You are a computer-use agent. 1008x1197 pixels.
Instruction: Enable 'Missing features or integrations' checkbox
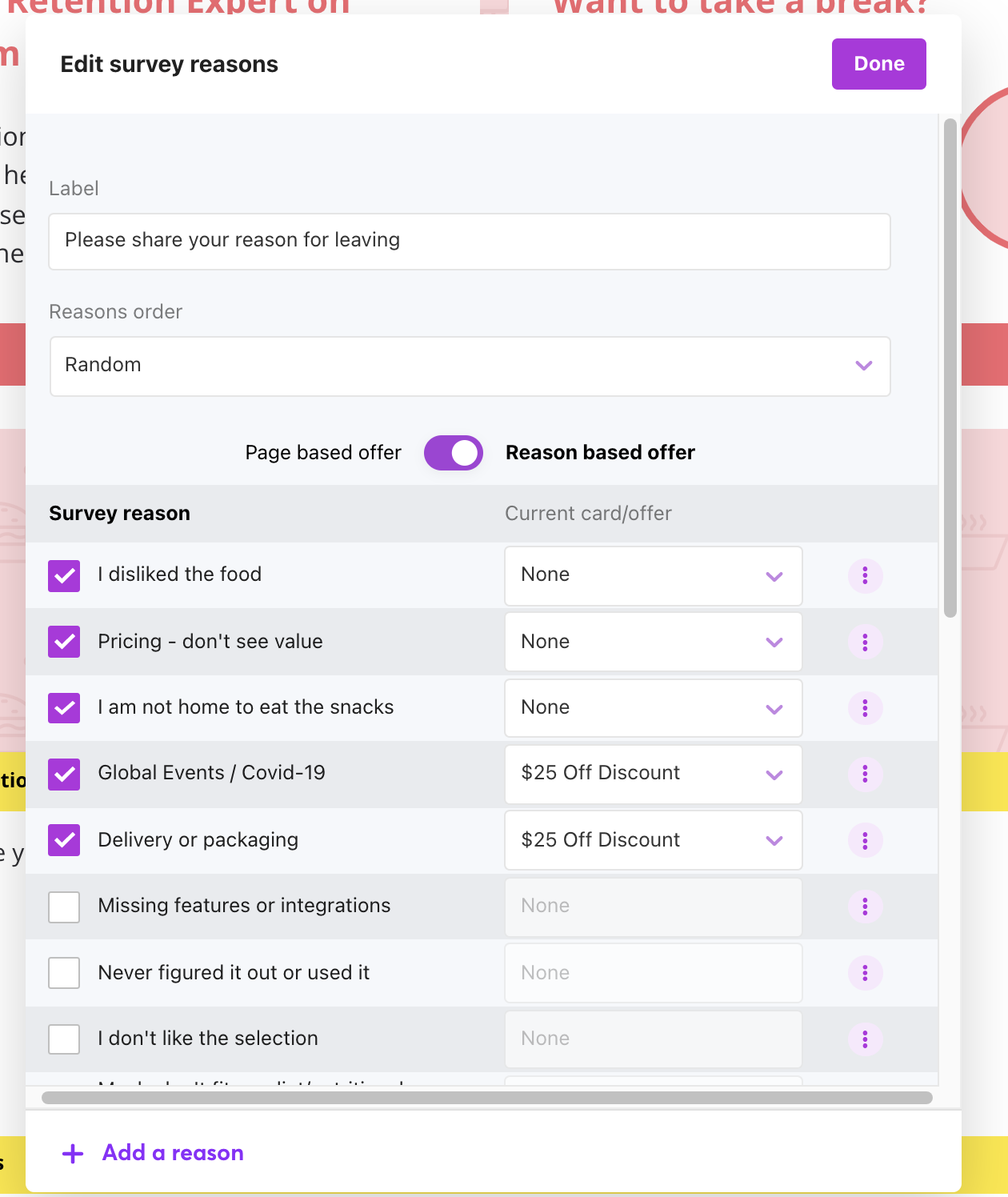[64, 907]
